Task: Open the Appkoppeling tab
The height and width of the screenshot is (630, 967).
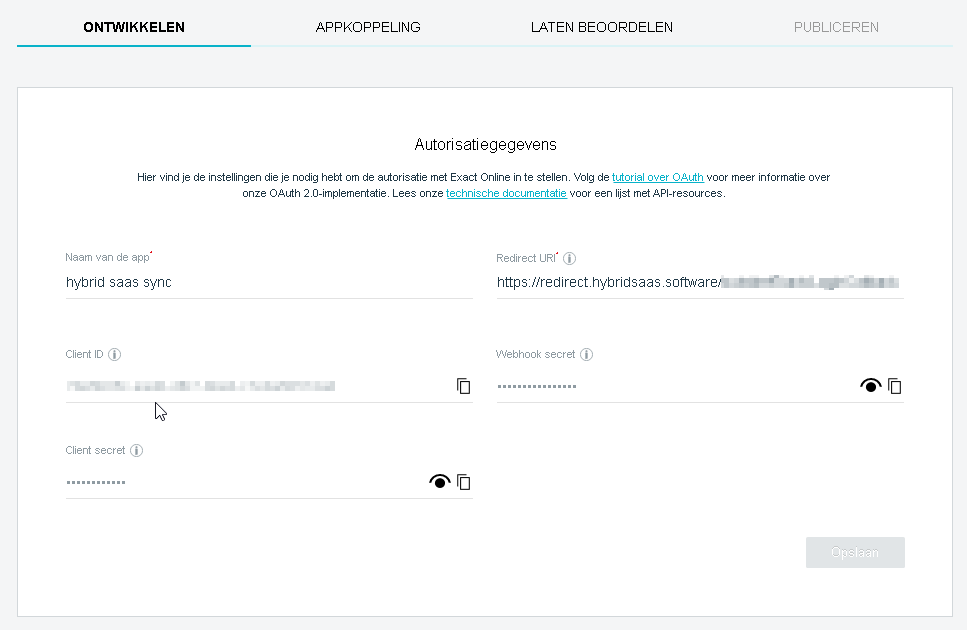Action: [x=368, y=27]
